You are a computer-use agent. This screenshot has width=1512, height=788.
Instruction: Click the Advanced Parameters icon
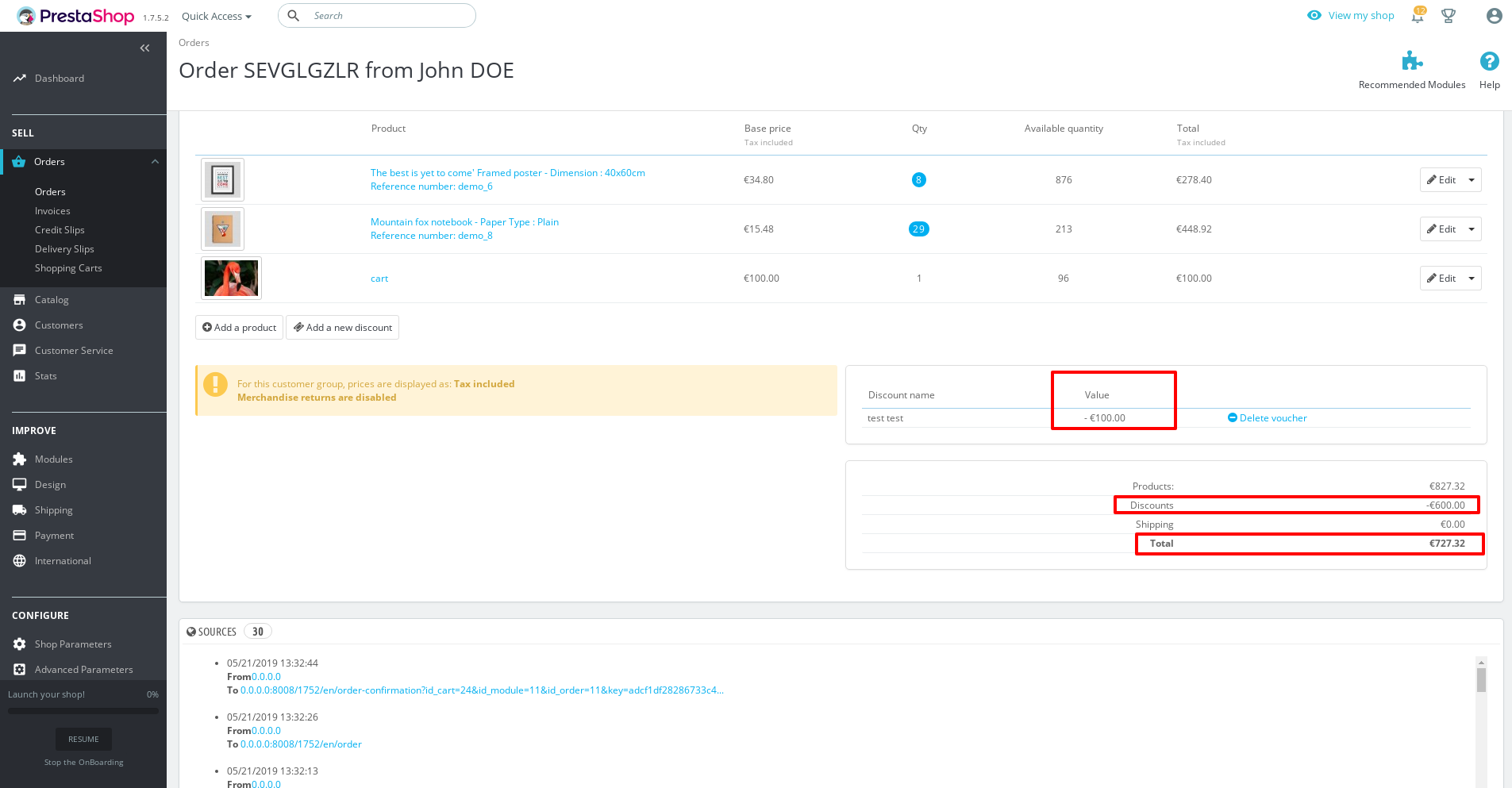pyautogui.click(x=19, y=670)
